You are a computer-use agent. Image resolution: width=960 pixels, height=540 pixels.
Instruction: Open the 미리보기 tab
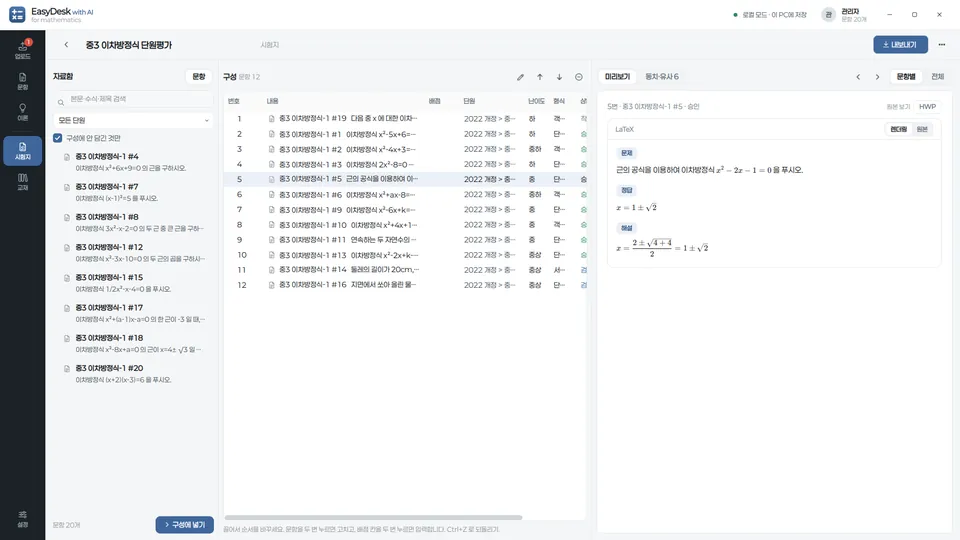point(617,77)
